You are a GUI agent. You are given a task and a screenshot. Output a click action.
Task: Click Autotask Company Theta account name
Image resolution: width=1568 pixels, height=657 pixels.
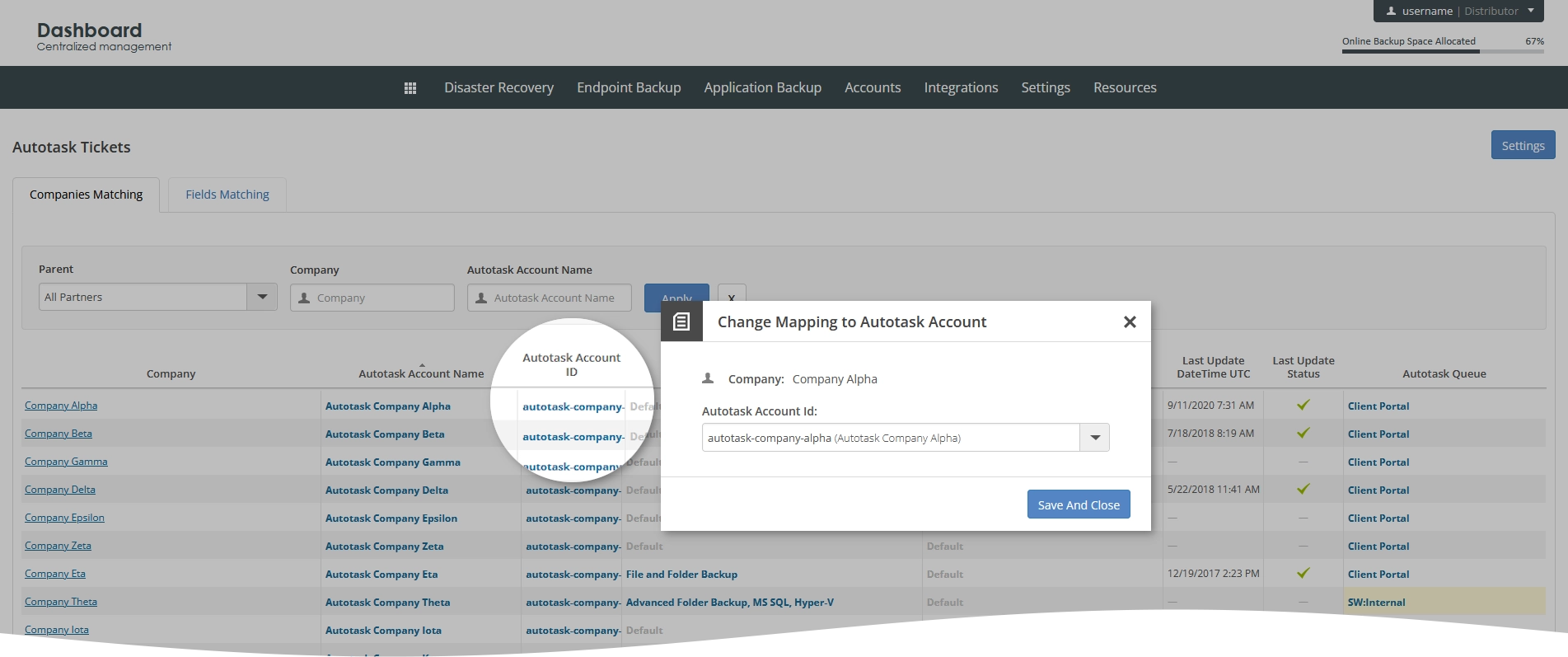pos(388,603)
